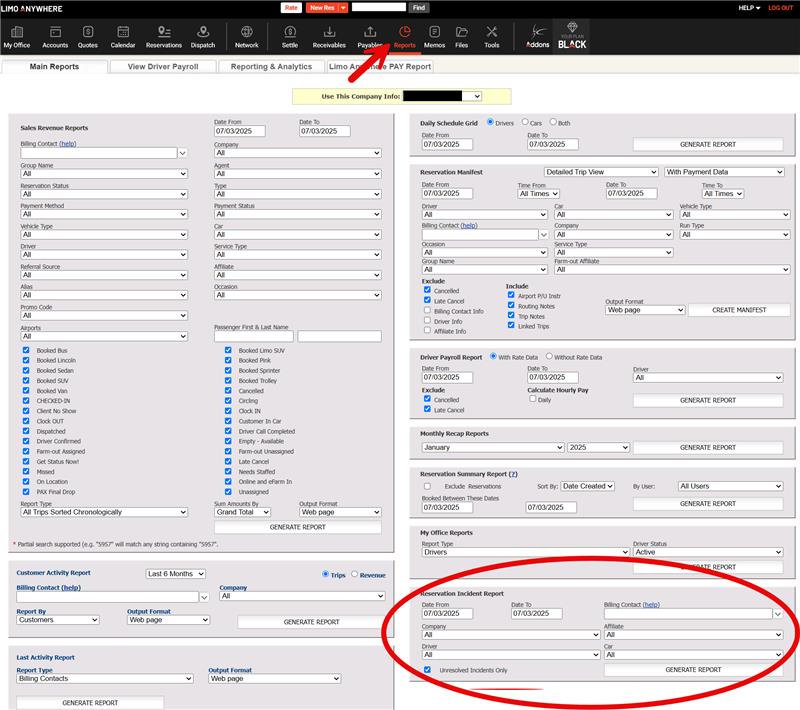
Task: Click the Receivables icon
Action: 329,37
